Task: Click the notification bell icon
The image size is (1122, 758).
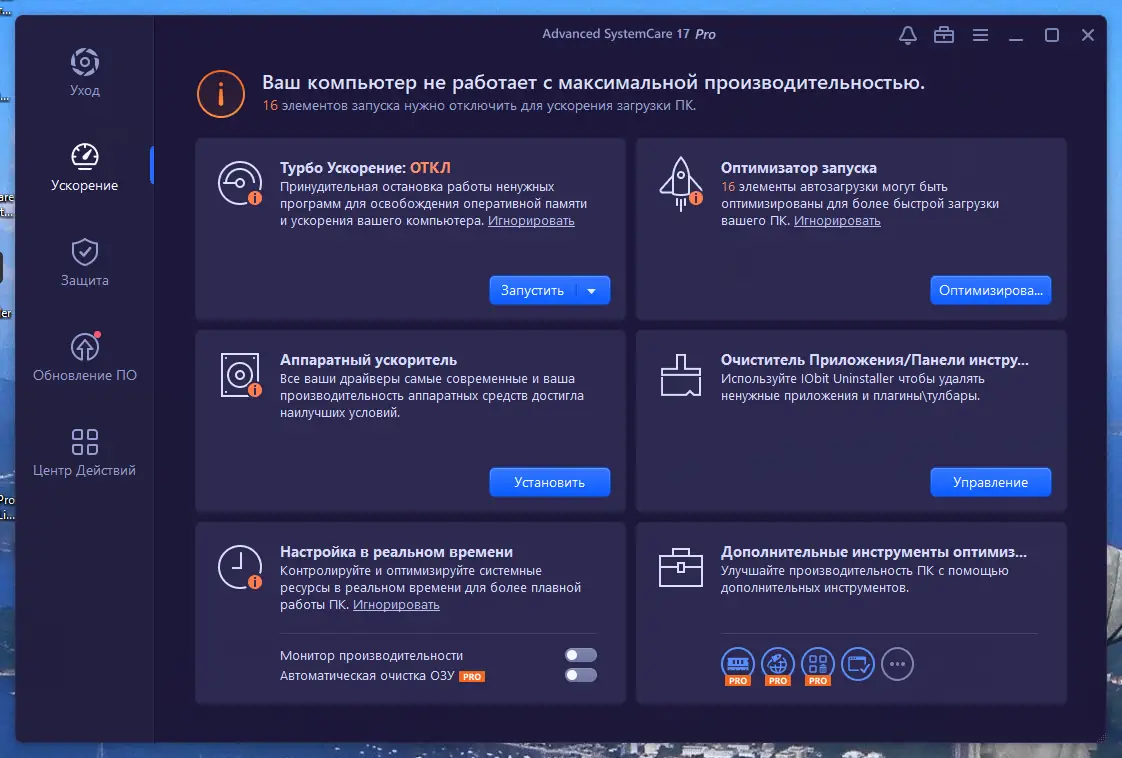Action: (907, 34)
